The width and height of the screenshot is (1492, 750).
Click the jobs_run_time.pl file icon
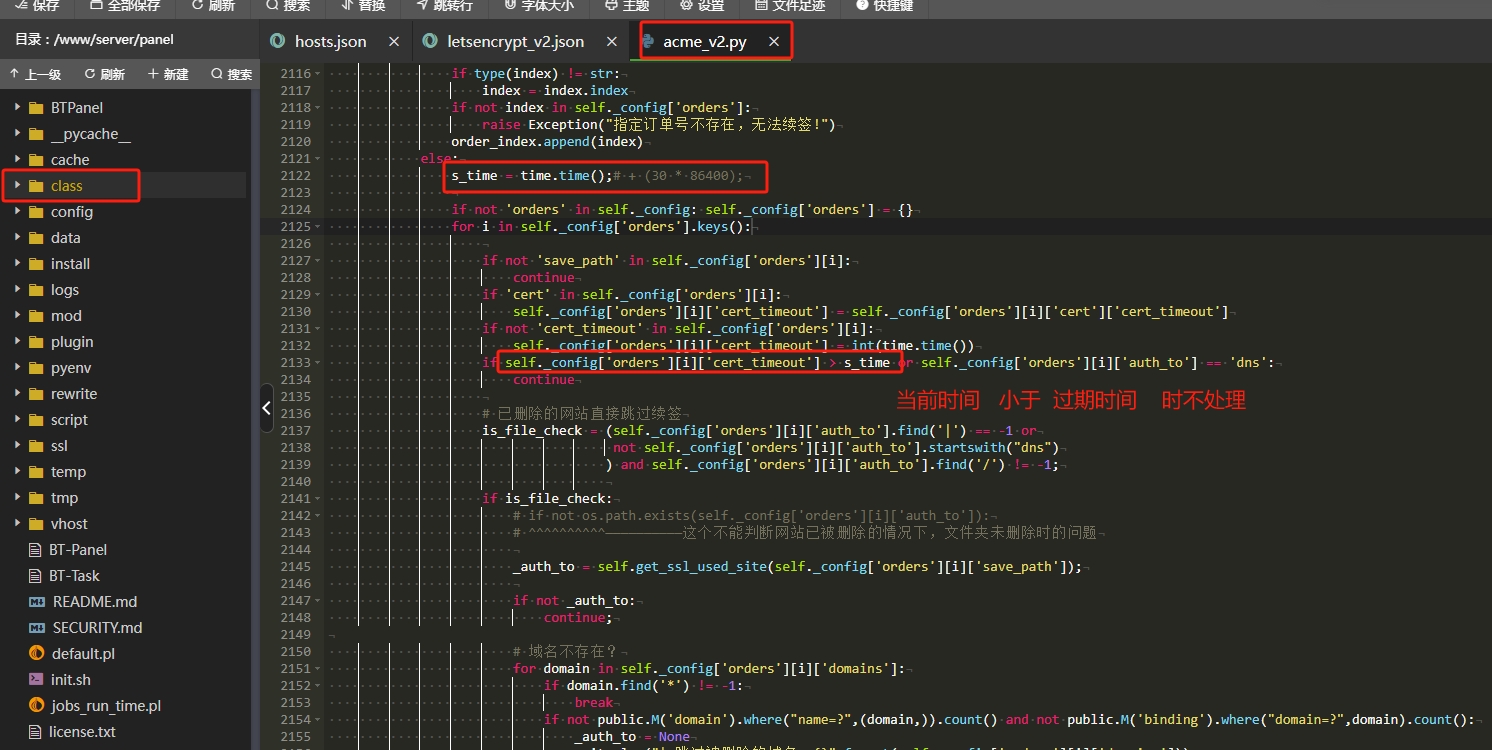pos(36,705)
